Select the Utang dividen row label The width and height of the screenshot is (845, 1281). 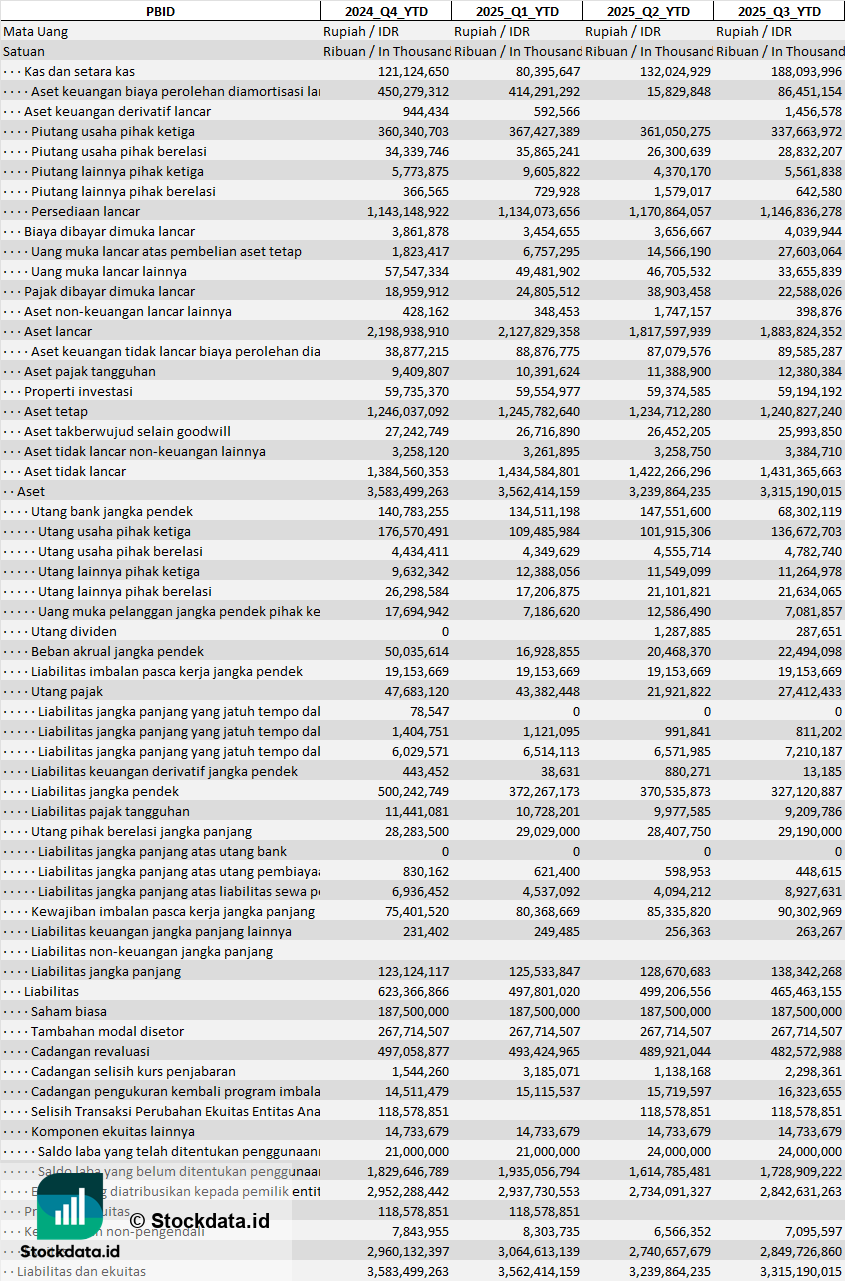point(74,631)
